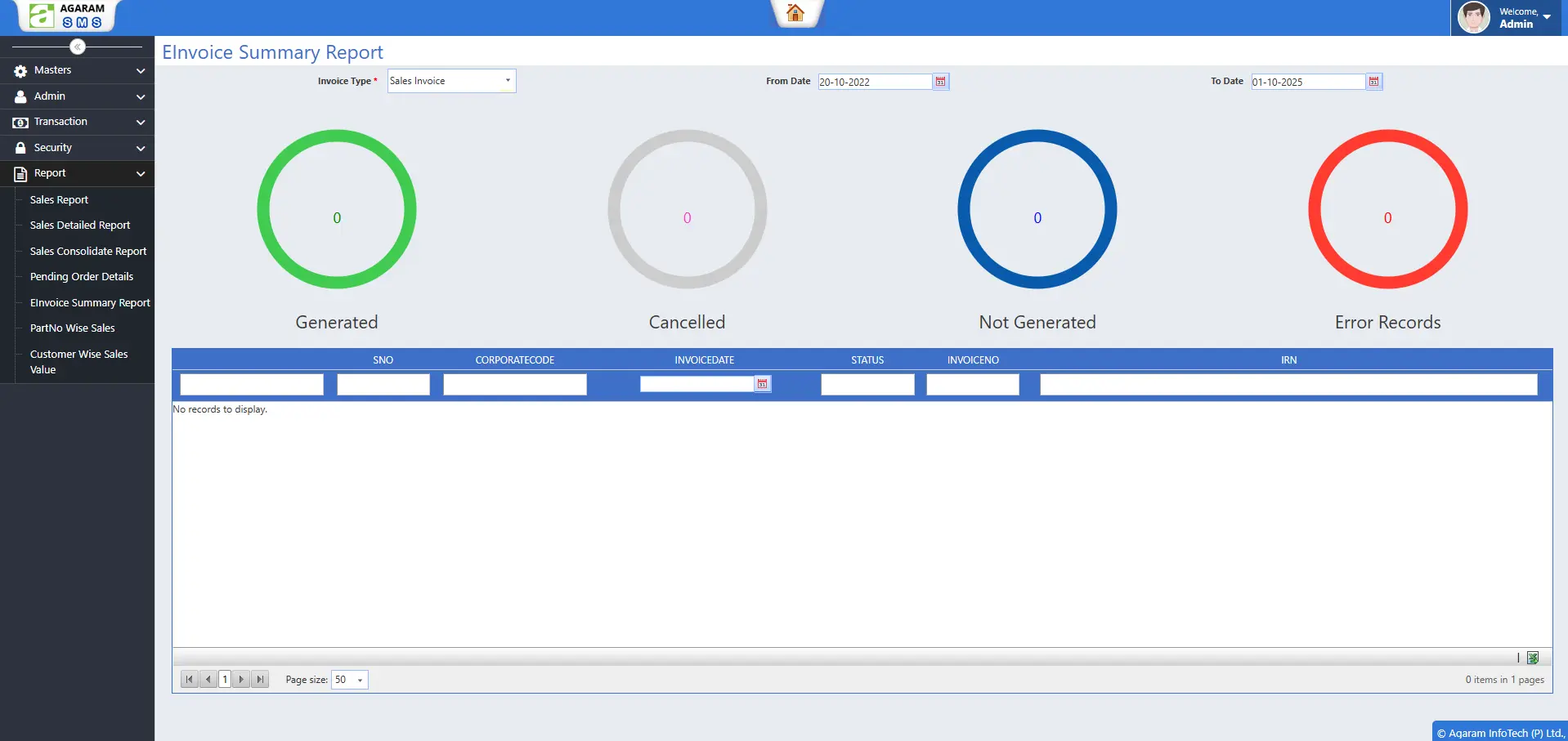Export grid to Excel icon
The height and width of the screenshot is (741, 1568).
click(x=1533, y=658)
